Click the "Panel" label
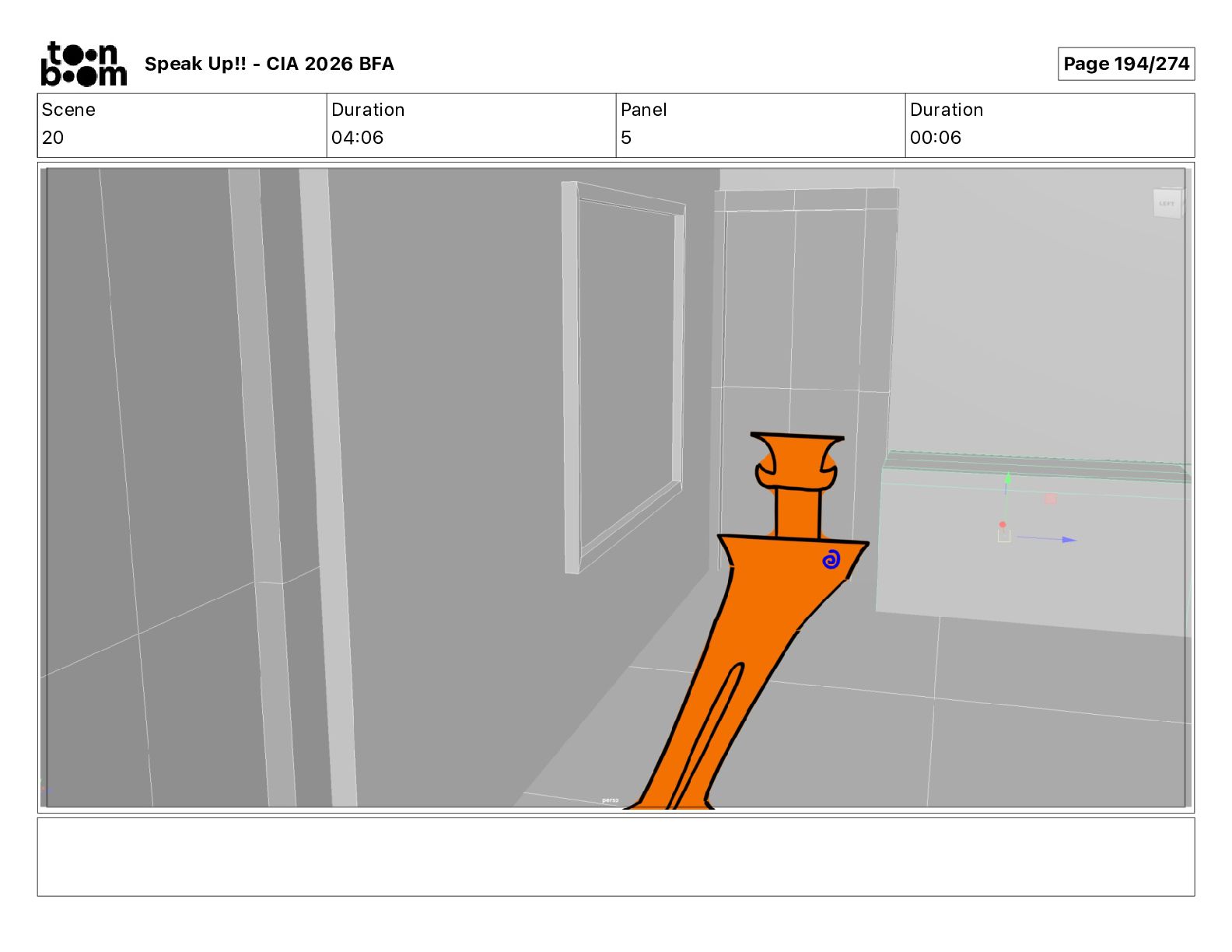1232x952 pixels. coord(643,110)
